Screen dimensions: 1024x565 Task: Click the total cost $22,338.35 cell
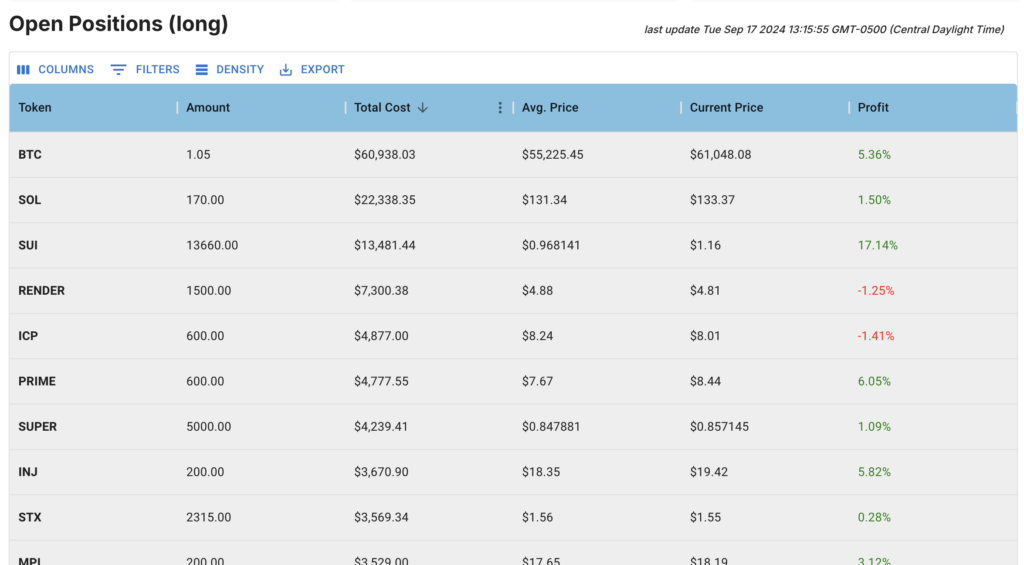pos(429,200)
